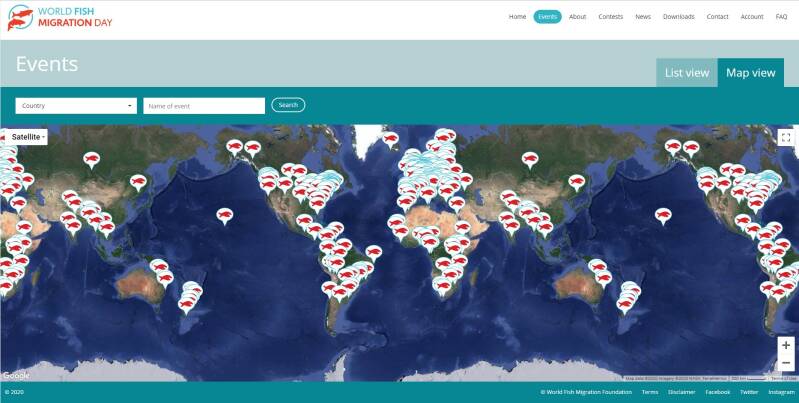Click the World Fish Migration Foundation footer link
The image size is (799, 403).
[x=586, y=392]
